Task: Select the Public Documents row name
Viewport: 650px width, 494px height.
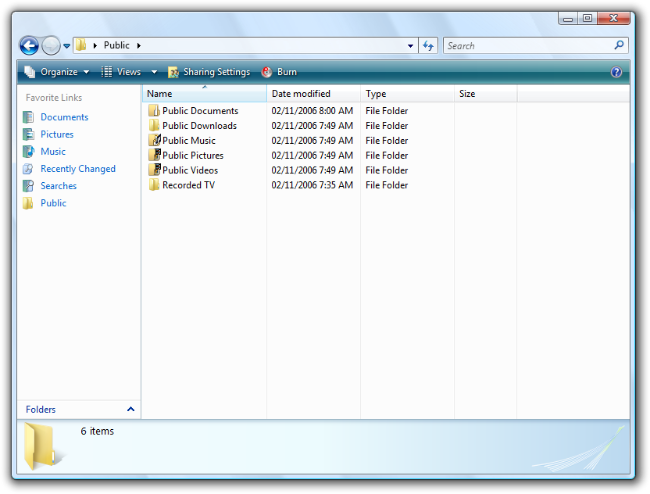Action: click(x=200, y=111)
